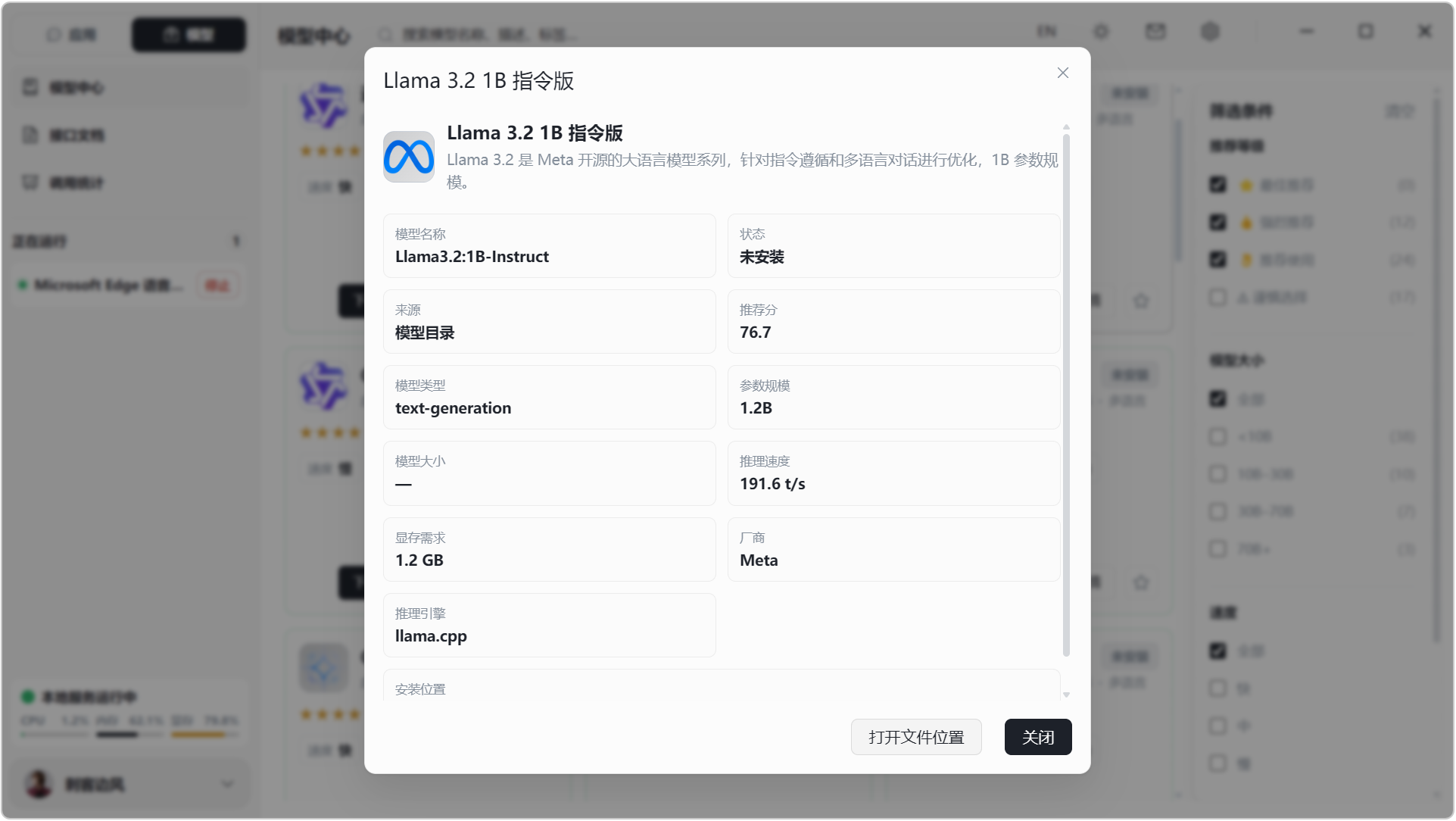Click the search magnifier icon in top bar
The height and width of the screenshot is (821, 1456).
coord(385,35)
